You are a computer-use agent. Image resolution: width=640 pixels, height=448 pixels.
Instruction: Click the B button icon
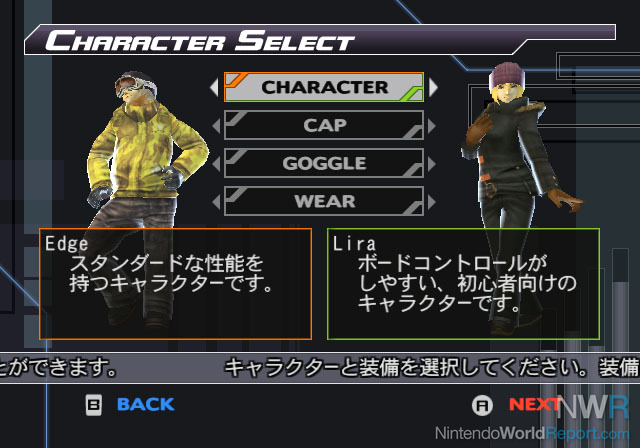click(x=93, y=405)
